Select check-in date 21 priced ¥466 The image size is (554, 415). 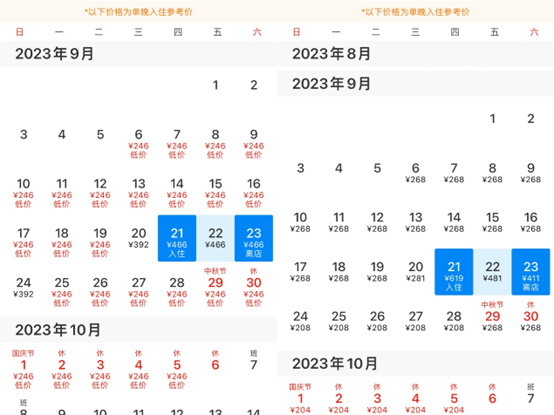177,238
